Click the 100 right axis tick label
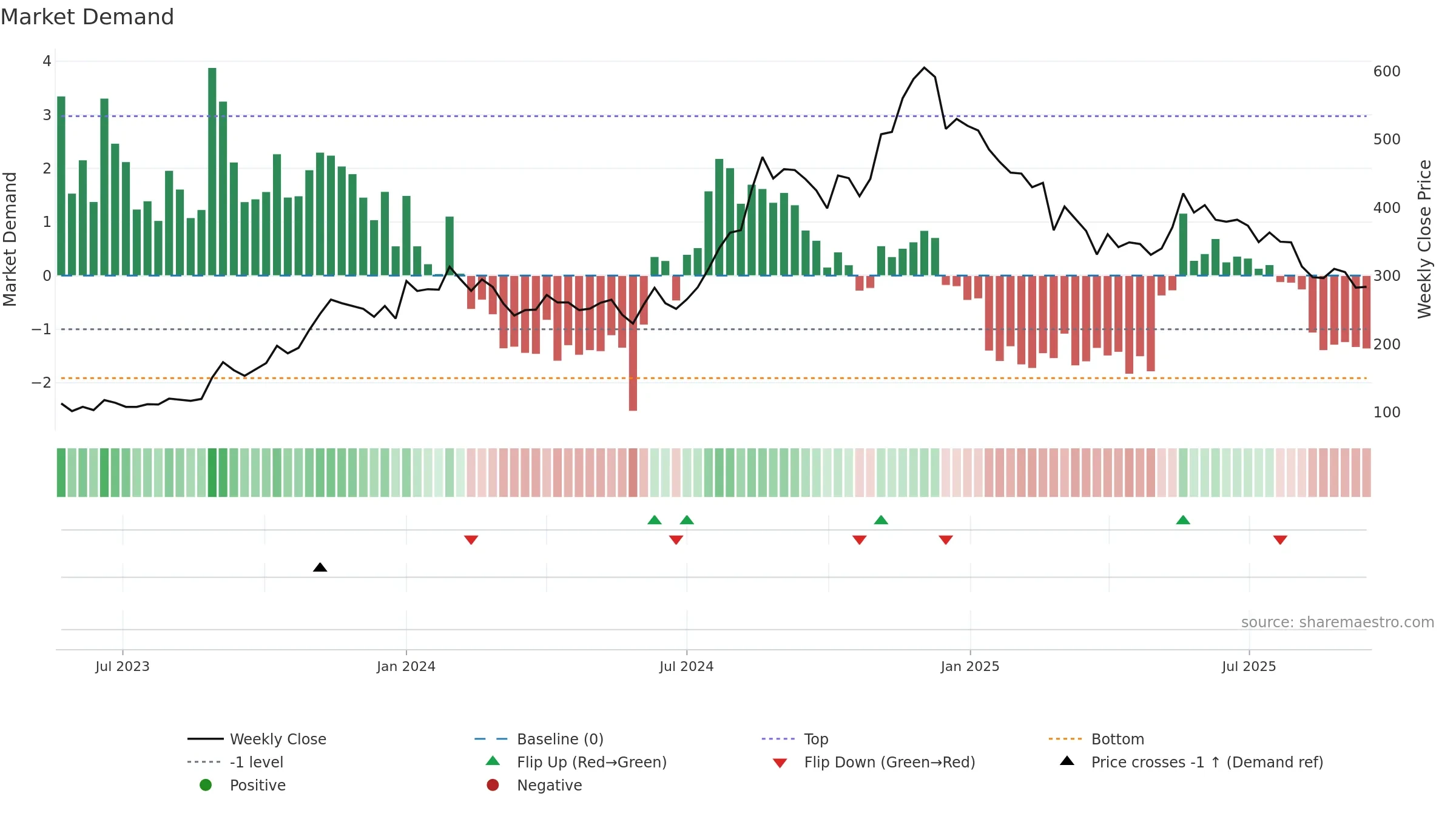This screenshot has width=1456, height=819. coord(1387,413)
